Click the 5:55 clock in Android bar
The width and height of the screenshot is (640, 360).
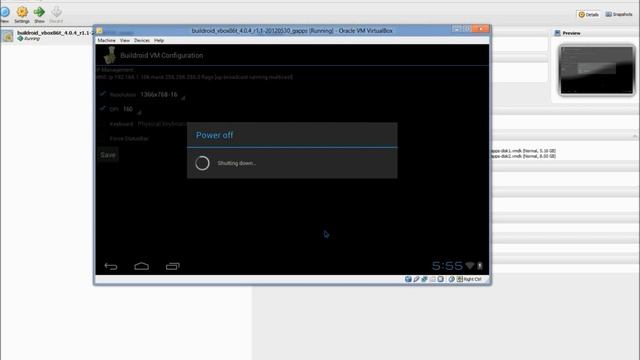447,266
